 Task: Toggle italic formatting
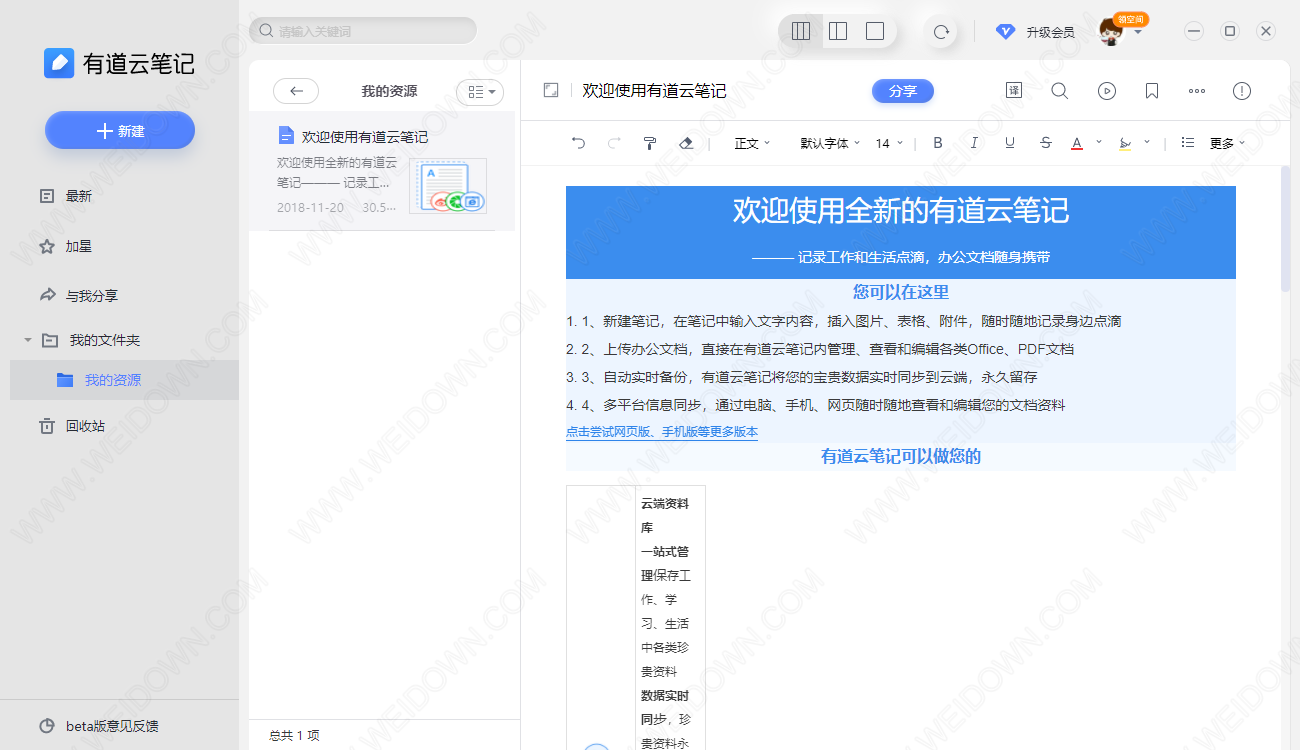pos(974,143)
